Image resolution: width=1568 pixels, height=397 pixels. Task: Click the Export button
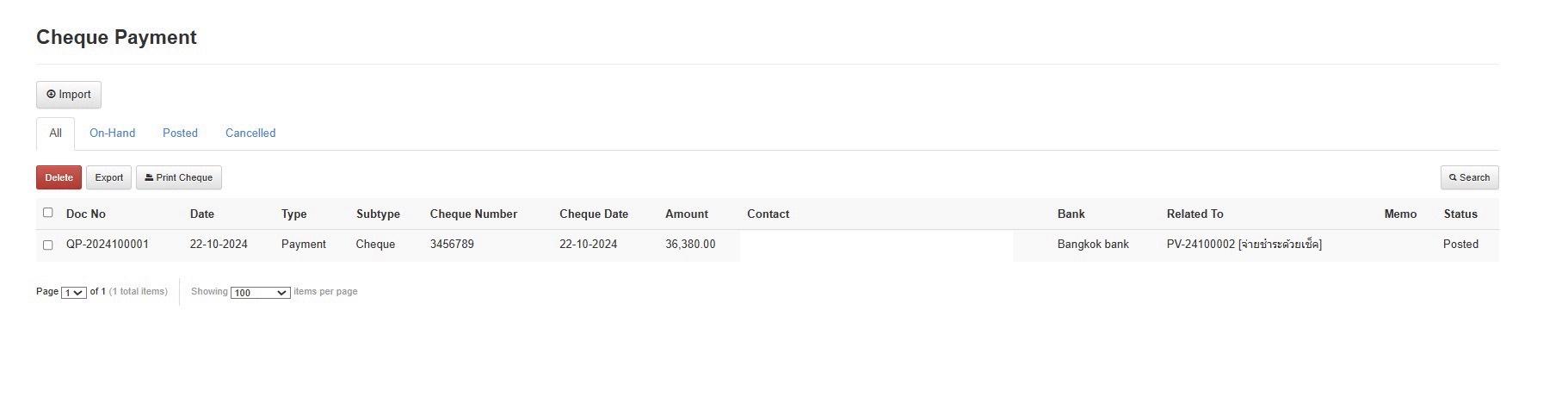[108, 177]
